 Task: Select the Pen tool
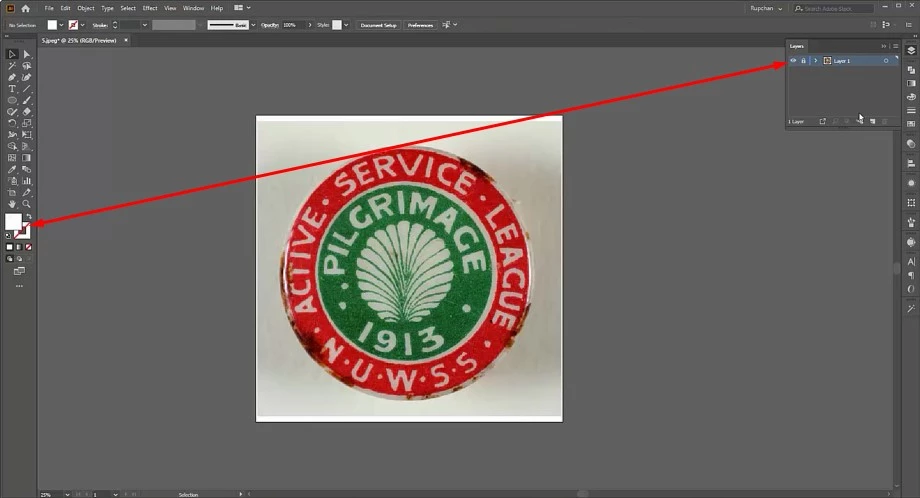12,77
